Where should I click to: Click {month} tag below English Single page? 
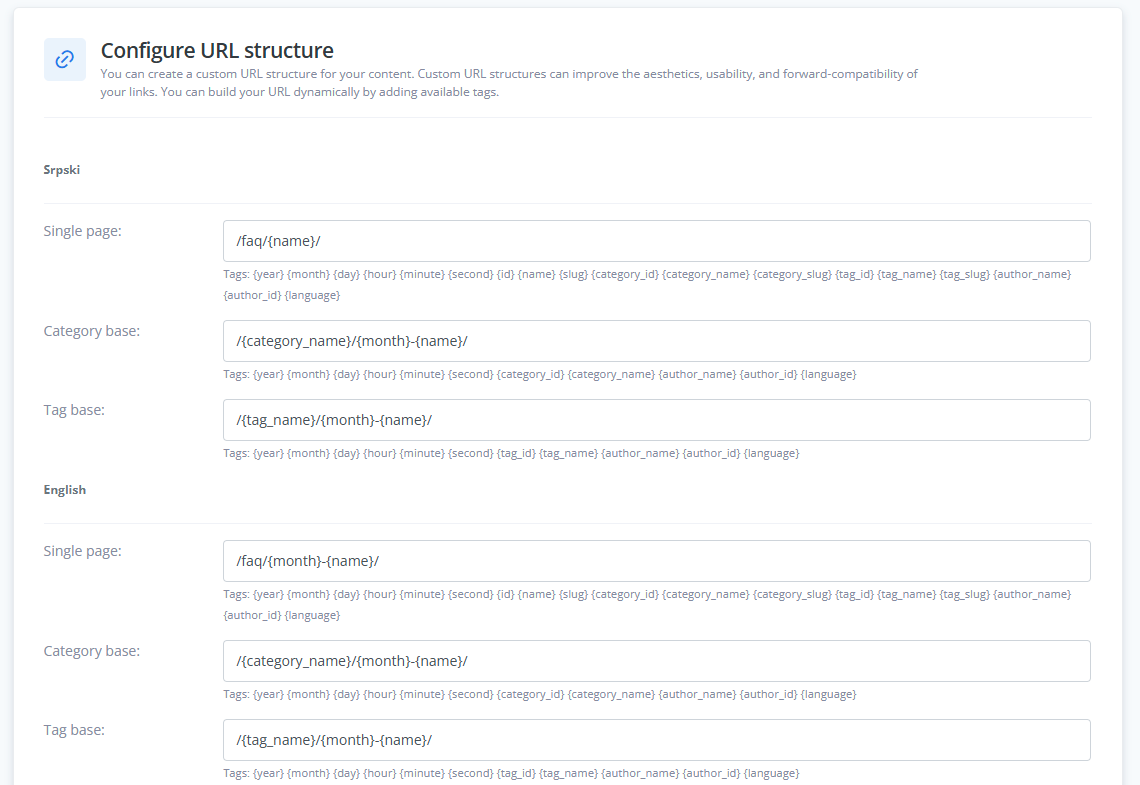click(308, 595)
